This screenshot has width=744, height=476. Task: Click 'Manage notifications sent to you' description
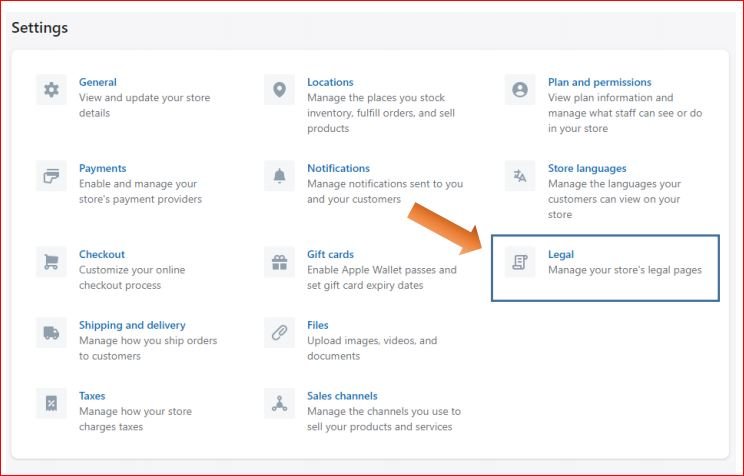pos(385,191)
